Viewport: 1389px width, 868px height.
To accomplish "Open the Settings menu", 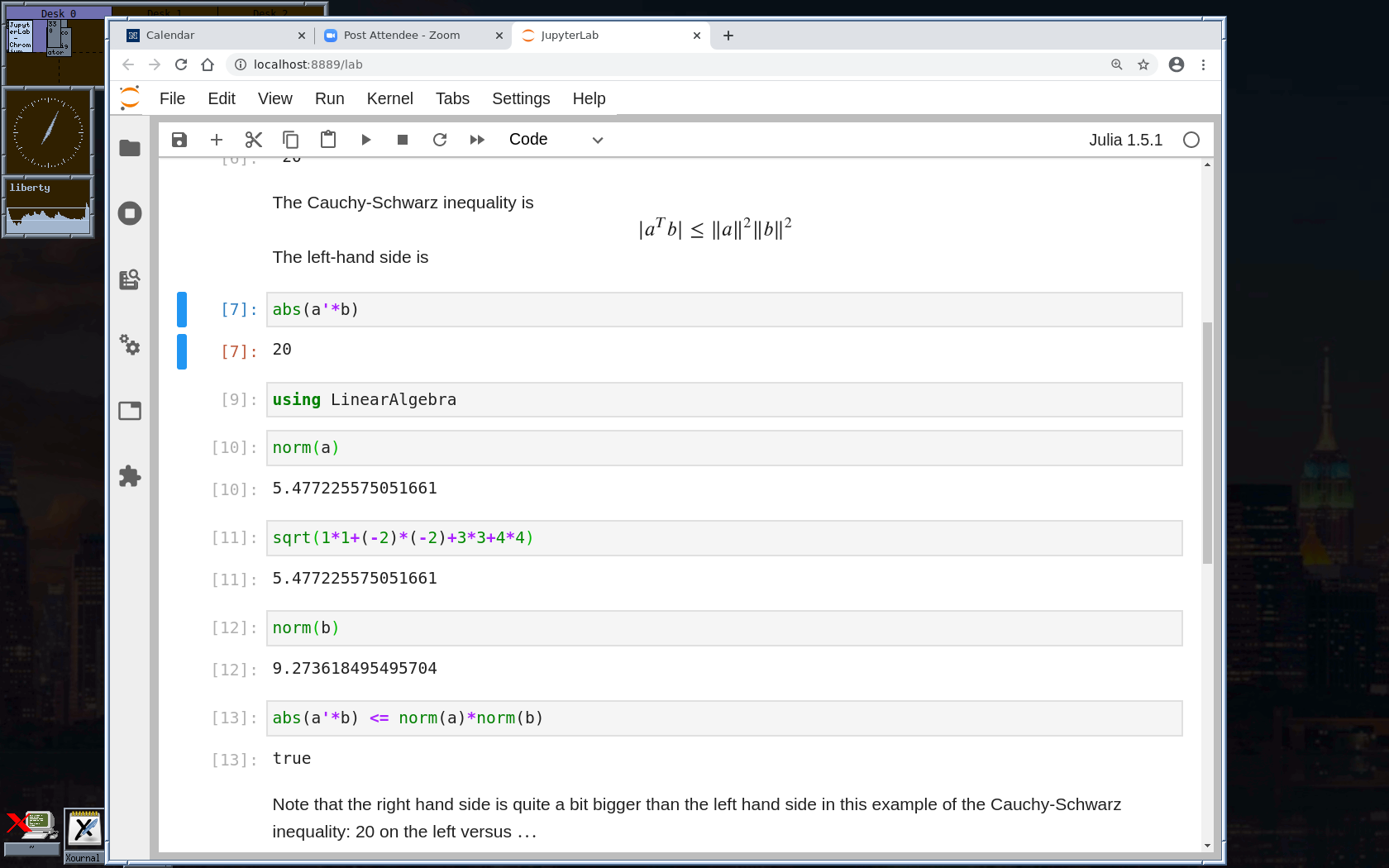I will click(520, 98).
